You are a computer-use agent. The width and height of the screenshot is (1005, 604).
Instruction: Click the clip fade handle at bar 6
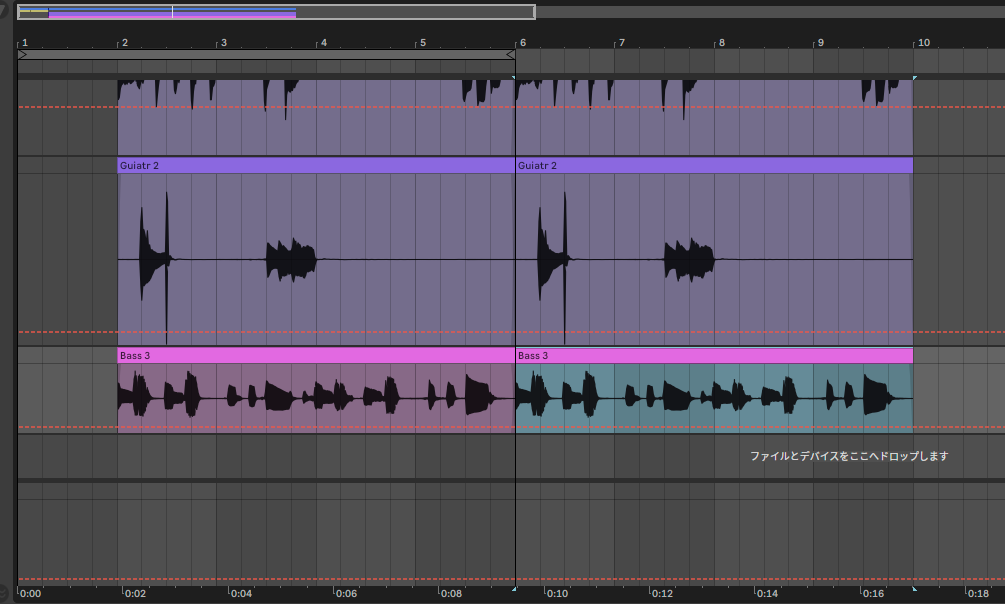coord(515,77)
